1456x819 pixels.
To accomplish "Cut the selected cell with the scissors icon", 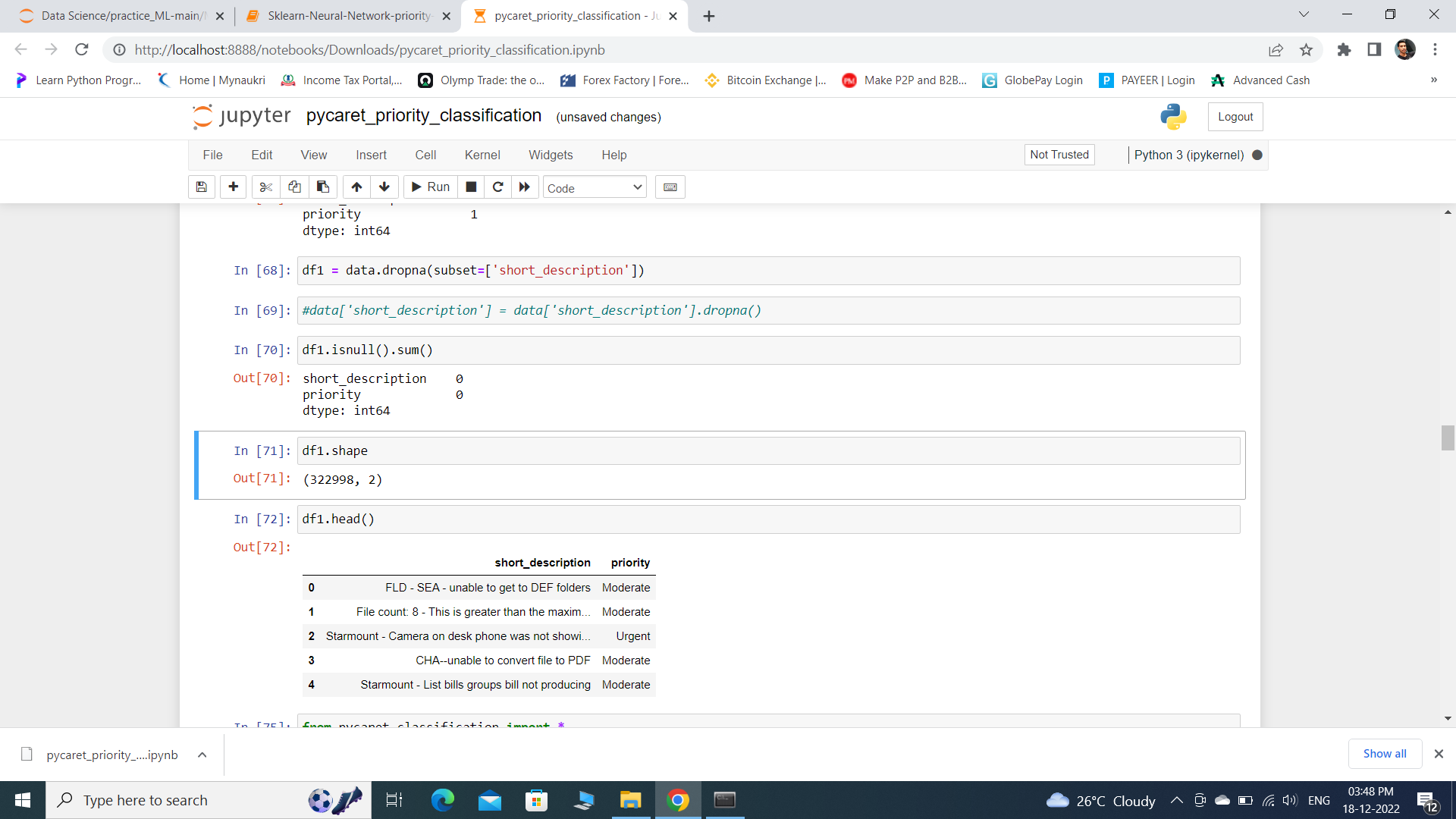I will tap(265, 187).
